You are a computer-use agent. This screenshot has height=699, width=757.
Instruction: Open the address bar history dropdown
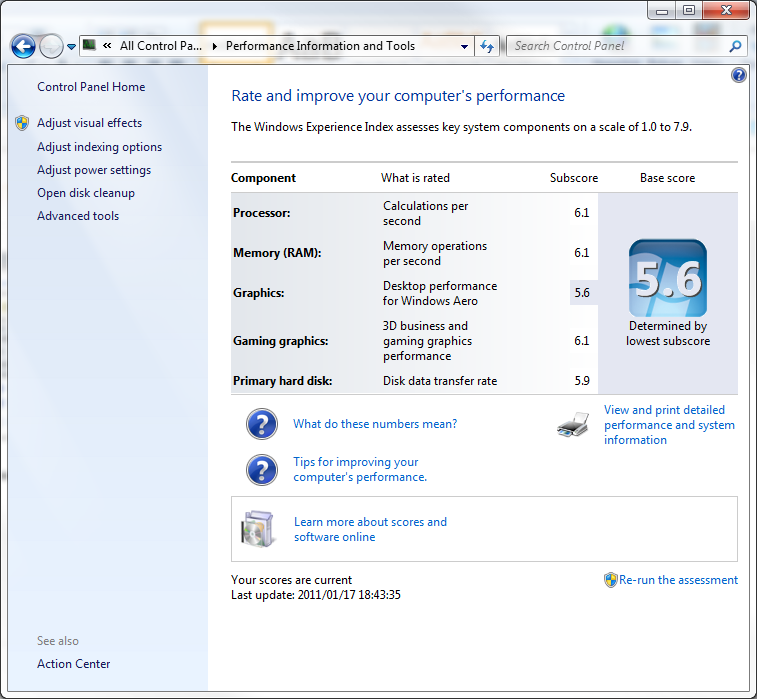pyautogui.click(x=464, y=47)
